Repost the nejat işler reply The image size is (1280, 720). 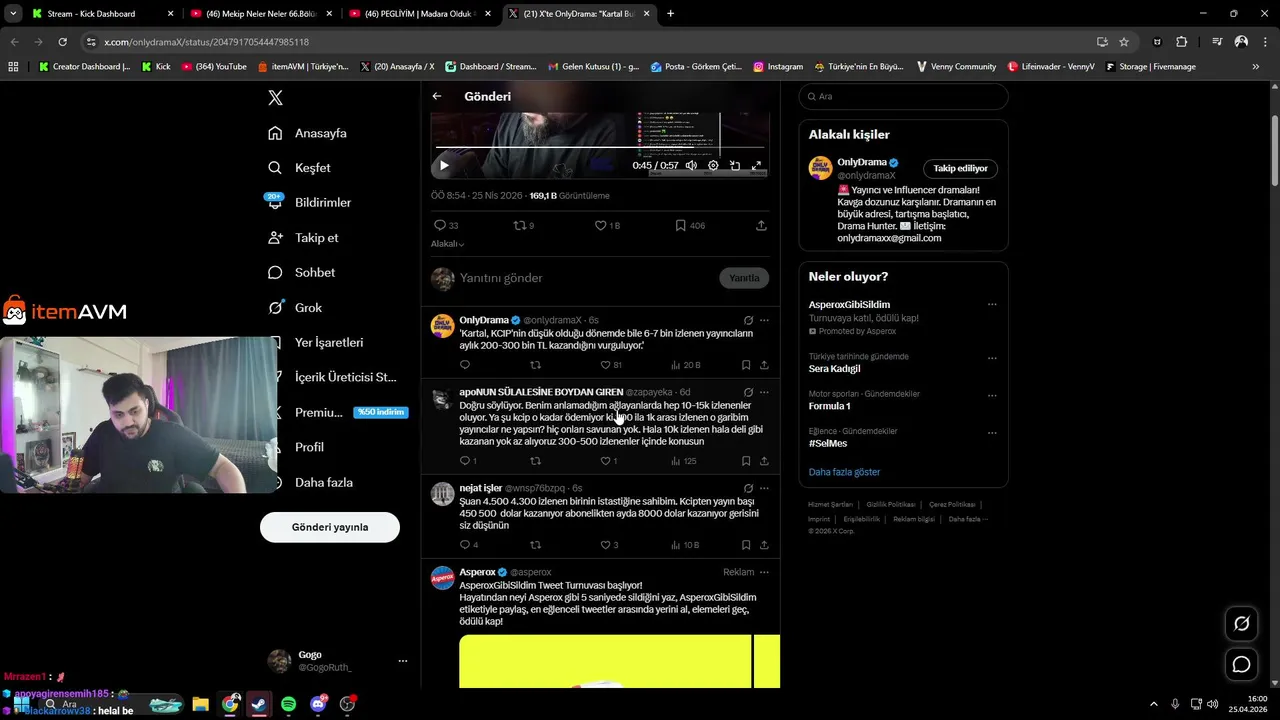tap(535, 545)
